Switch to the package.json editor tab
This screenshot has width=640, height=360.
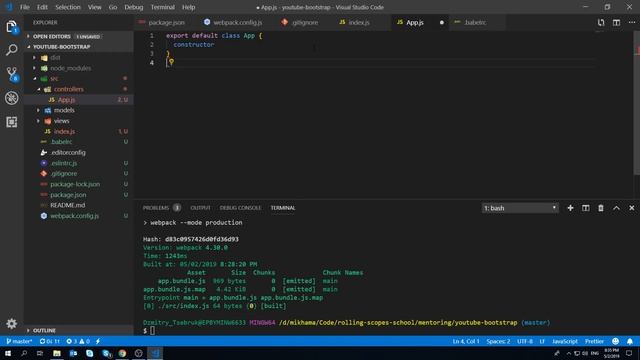click(167, 22)
